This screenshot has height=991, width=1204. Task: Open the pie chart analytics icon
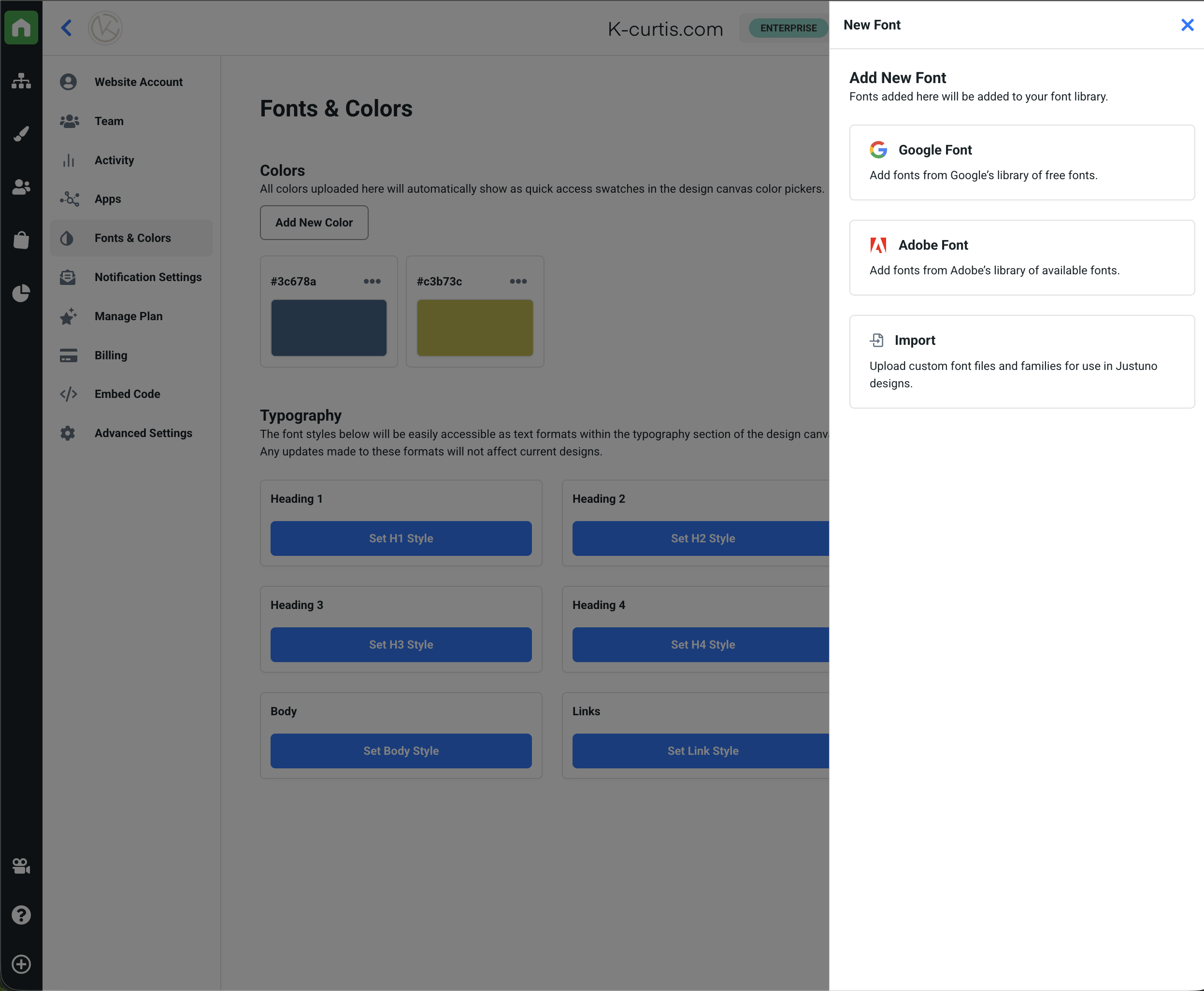[x=21, y=293]
